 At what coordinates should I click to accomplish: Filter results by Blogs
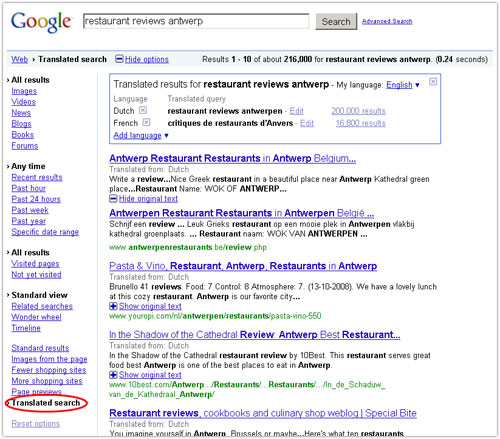coord(21,124)
